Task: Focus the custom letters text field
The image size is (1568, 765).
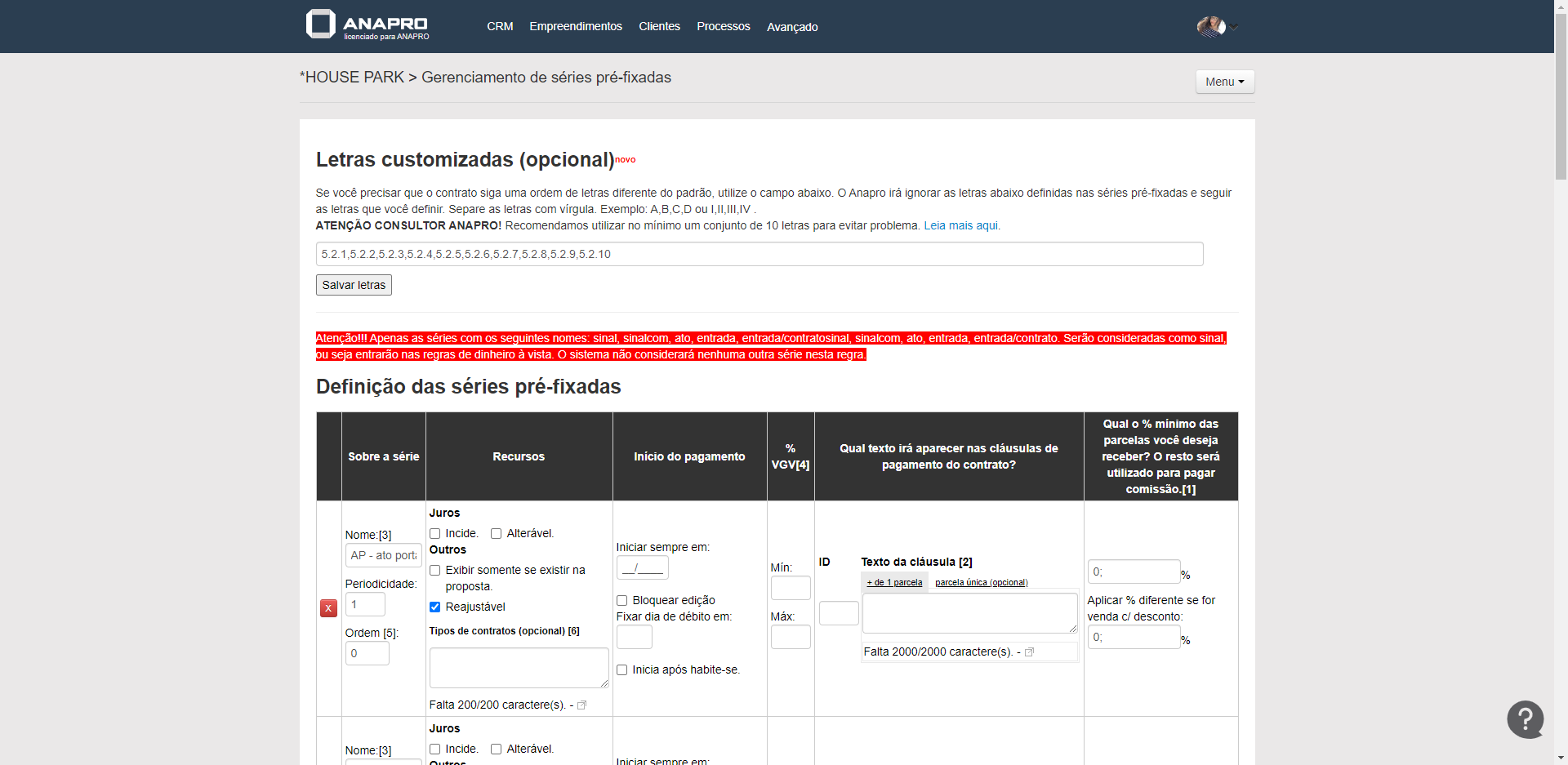Action: (x=759, y=254)
